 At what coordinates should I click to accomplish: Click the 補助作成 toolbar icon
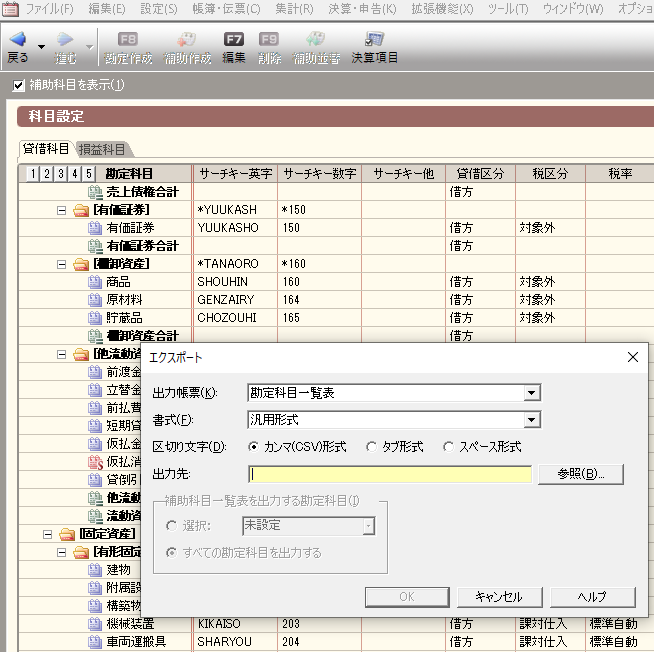[x=187, y=39]
